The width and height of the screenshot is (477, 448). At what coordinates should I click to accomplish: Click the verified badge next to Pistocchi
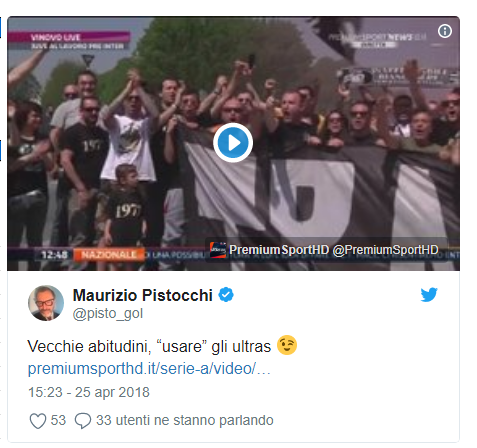(x=226, y=295)
